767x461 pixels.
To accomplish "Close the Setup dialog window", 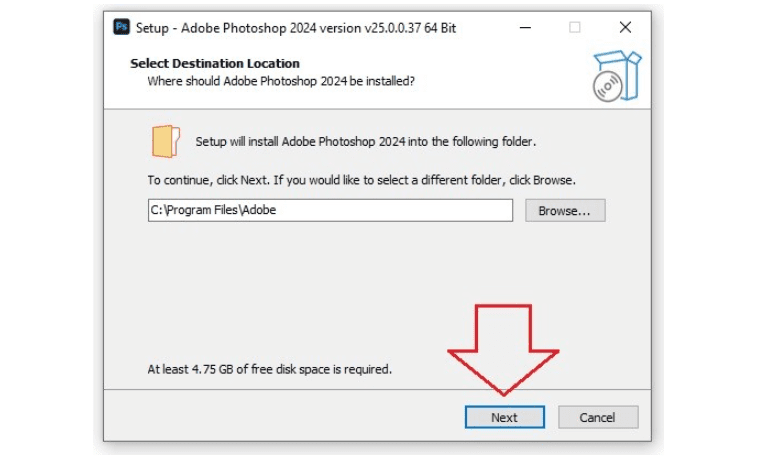I will [x=626, y=27].
